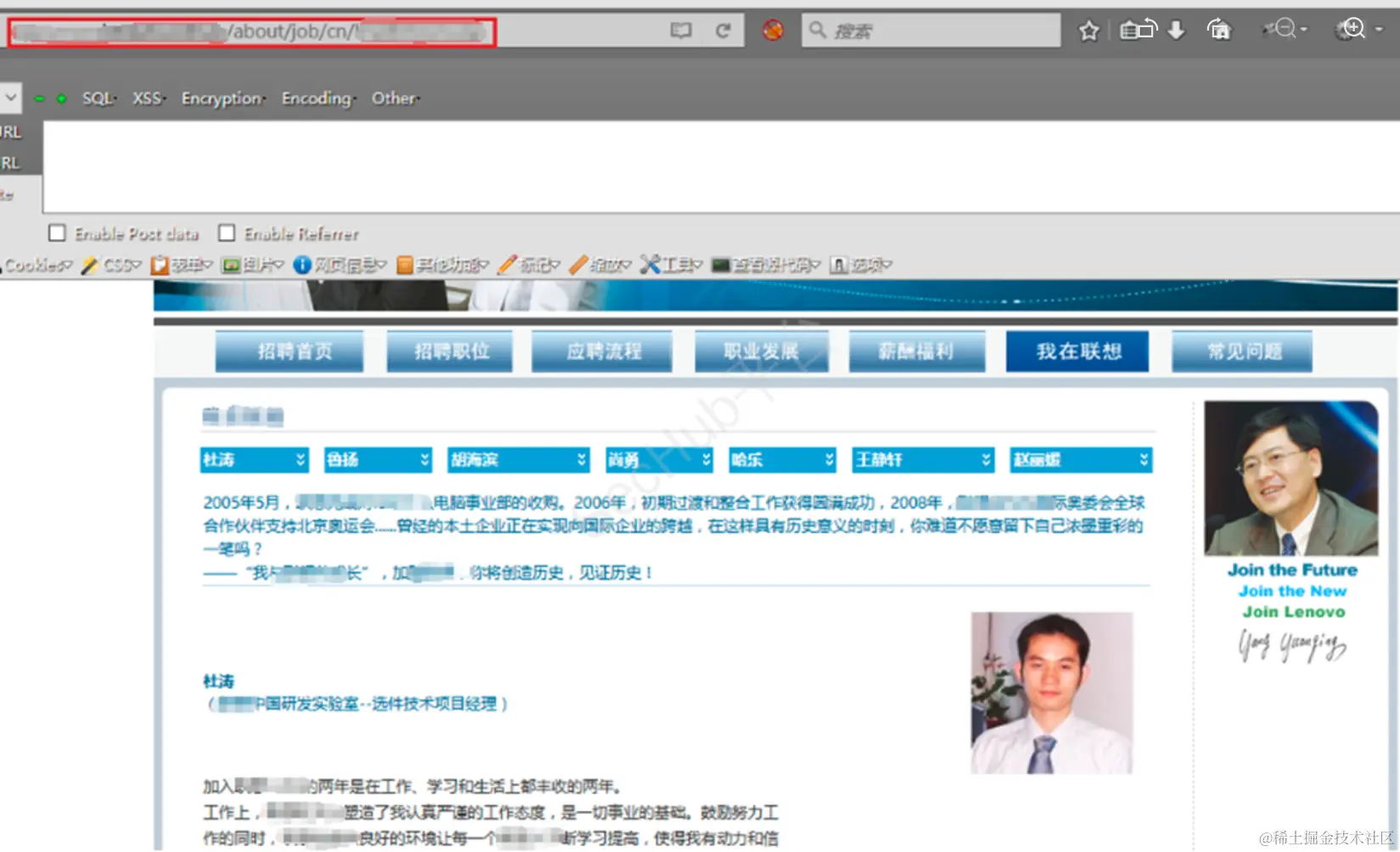The image size is (1400, 852).
Task: Open downloads with the down-arrow icon
Action: click(1176, 30)
